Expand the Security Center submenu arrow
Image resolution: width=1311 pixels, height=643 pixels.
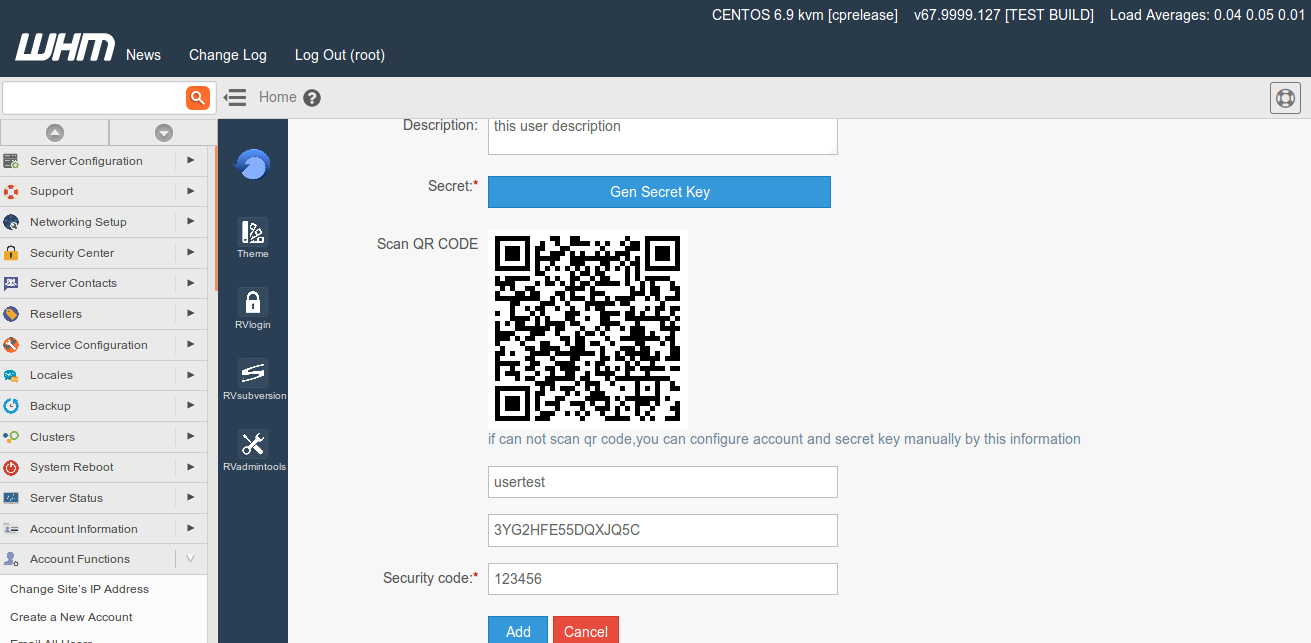[x=190, y=252]
